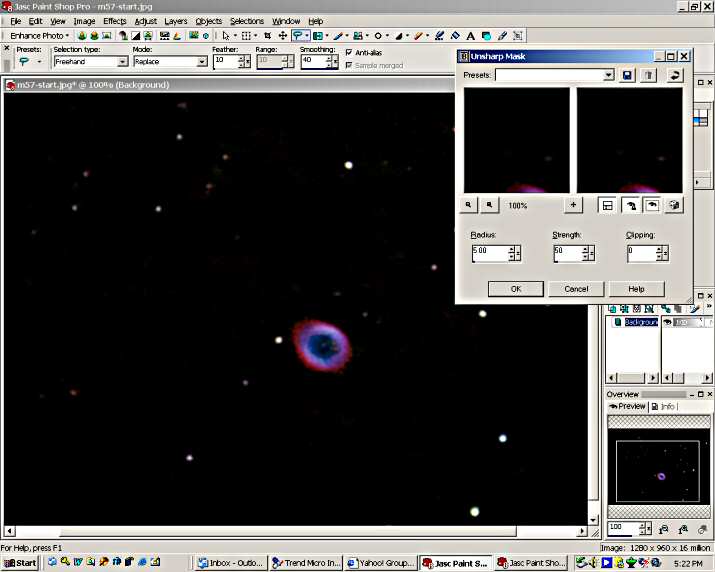Click the reset to default arrow icon
The image size is (715, 572).
pyautogui.click(x=675, y=75)
